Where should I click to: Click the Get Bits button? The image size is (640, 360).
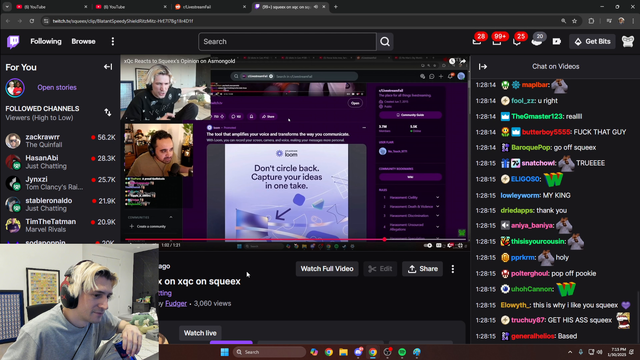(x=592, y=42)
